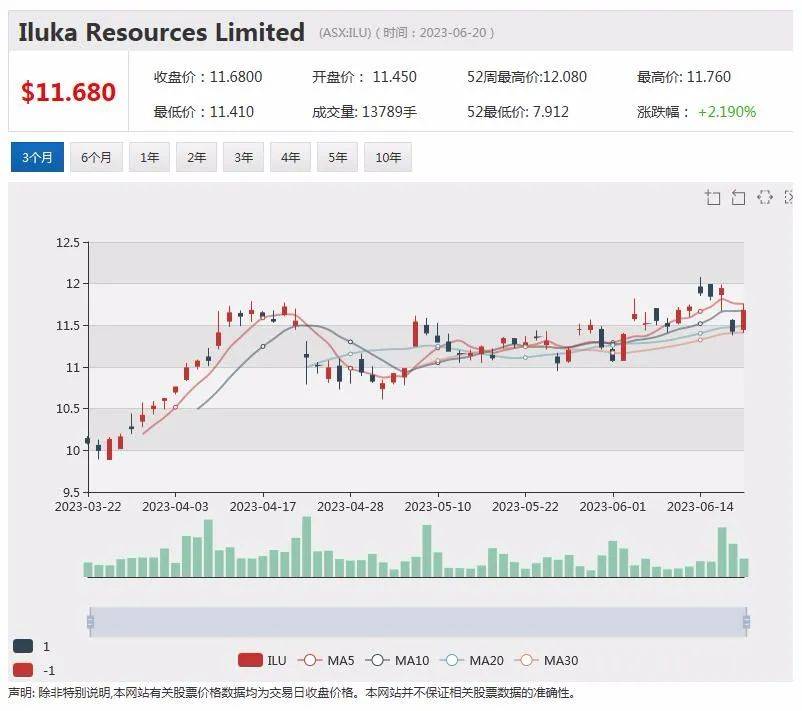
Task: Disable the MA30 moving average series
Action: click(546, 660)
